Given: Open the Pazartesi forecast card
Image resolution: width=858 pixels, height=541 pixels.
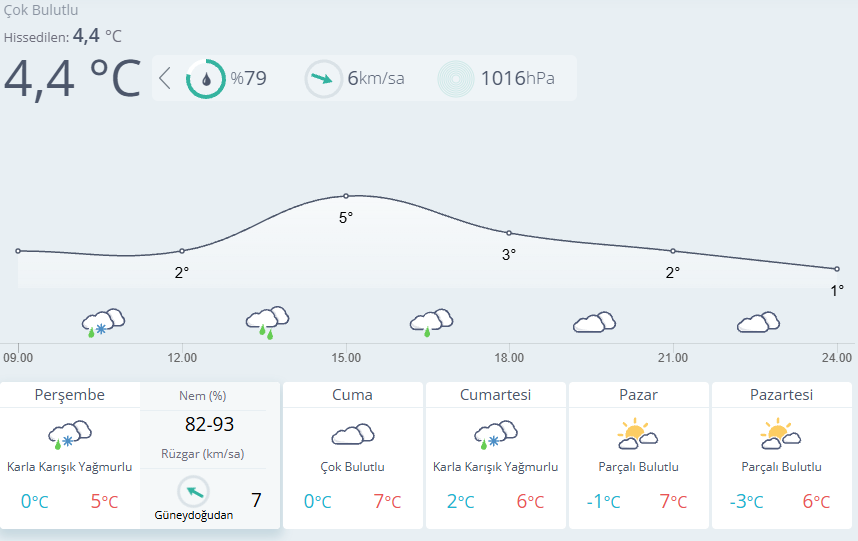Looking at the screenshot, I should [x=781, y=395].
